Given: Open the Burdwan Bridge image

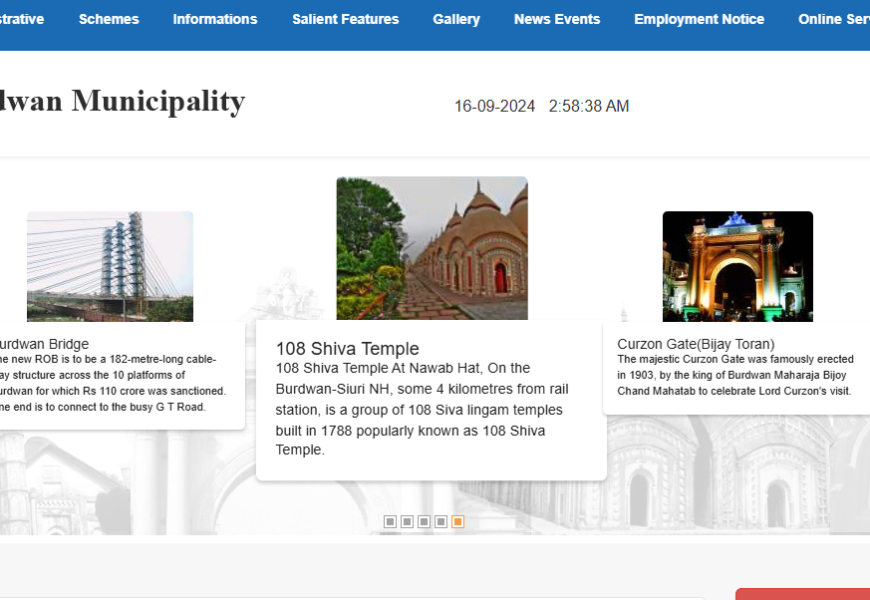Looking at the screenshot, I should point(110,266).
